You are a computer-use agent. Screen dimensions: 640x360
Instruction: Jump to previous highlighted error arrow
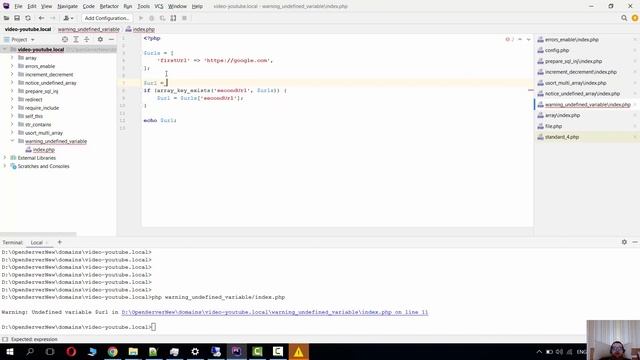coord(520,40)
